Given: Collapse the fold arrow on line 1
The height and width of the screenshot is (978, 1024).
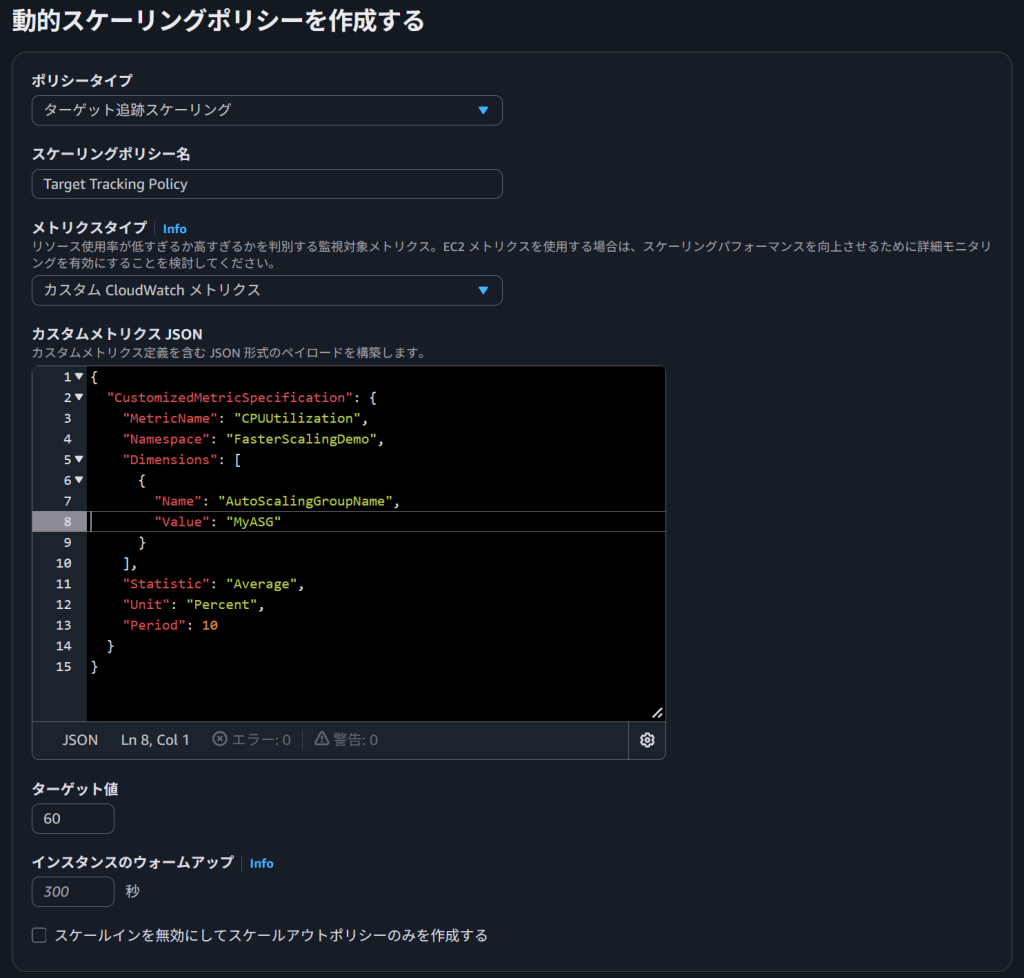Looking at the screenshot, I should [x=79, y=377].
